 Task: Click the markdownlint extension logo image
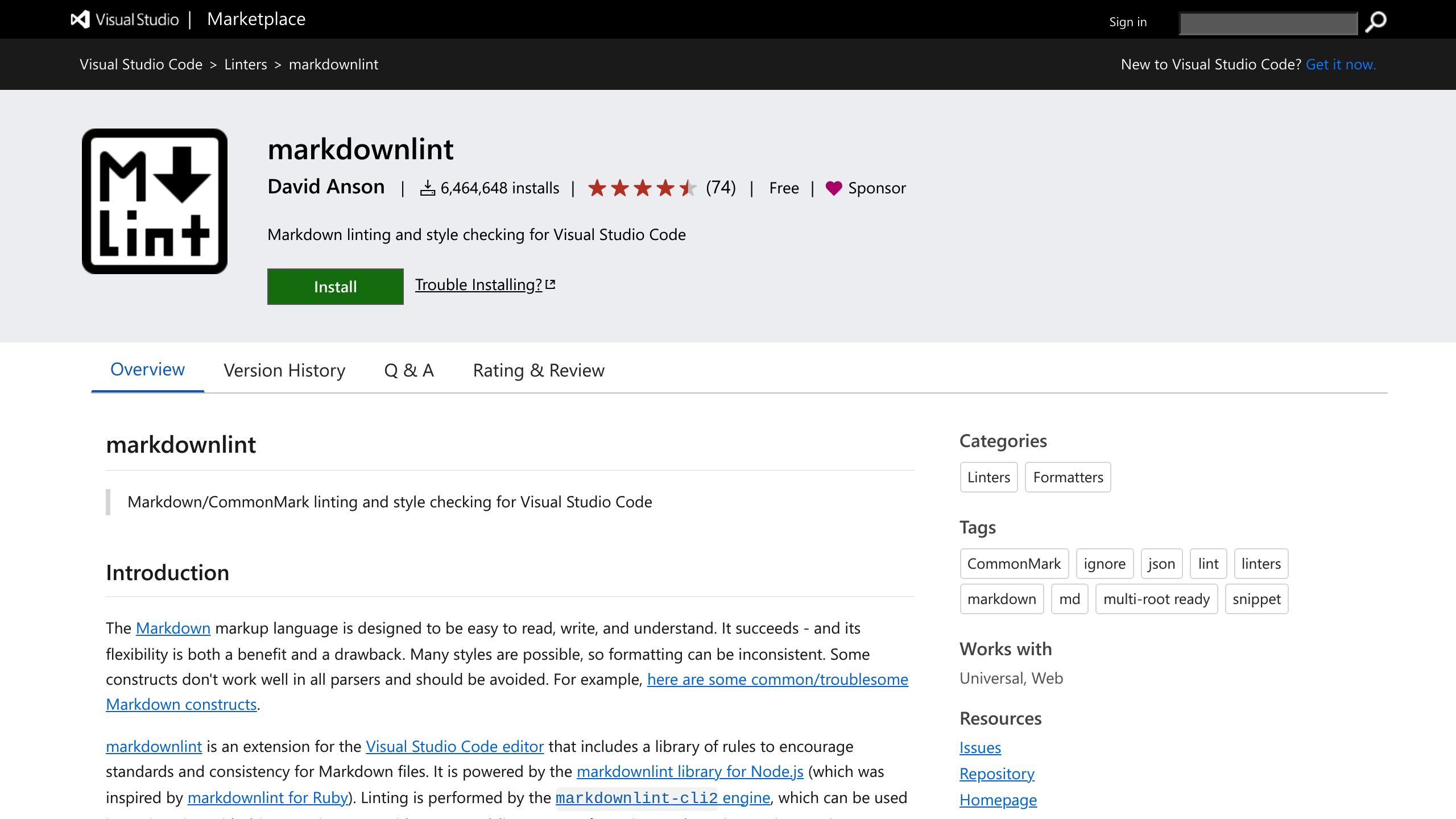(155, 201)
